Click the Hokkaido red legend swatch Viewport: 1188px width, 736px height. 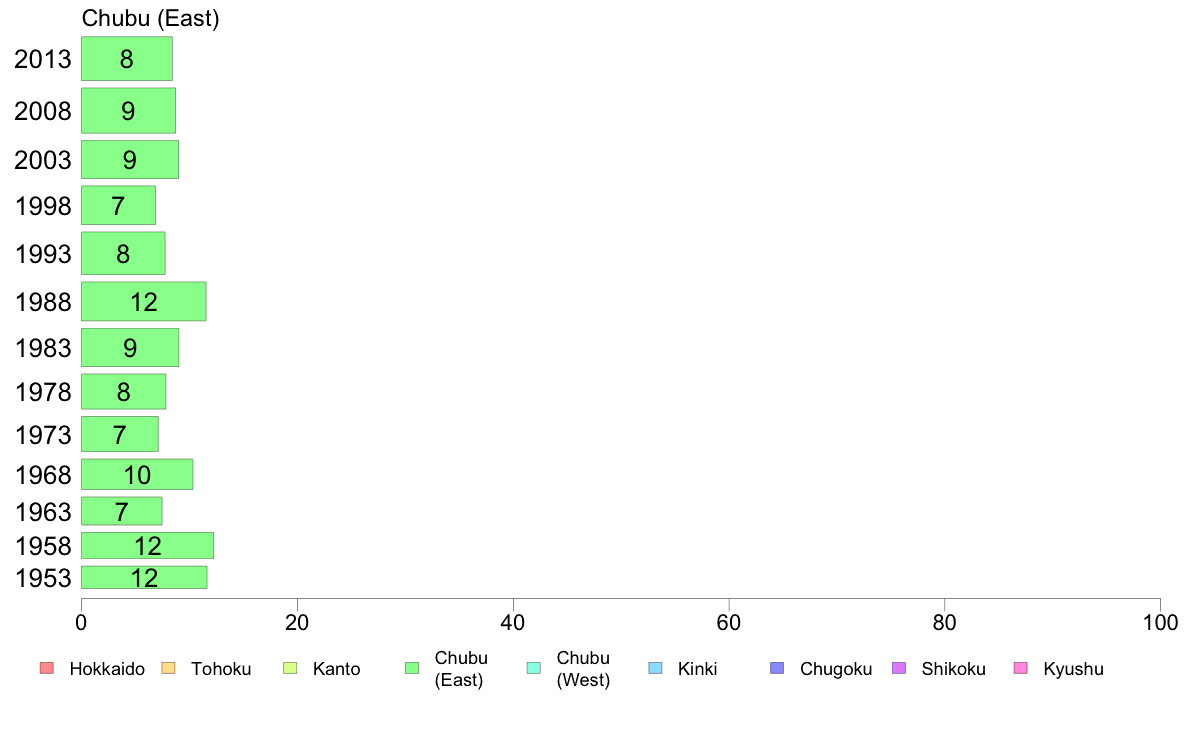pyautogui.click(x=47, y=668)
